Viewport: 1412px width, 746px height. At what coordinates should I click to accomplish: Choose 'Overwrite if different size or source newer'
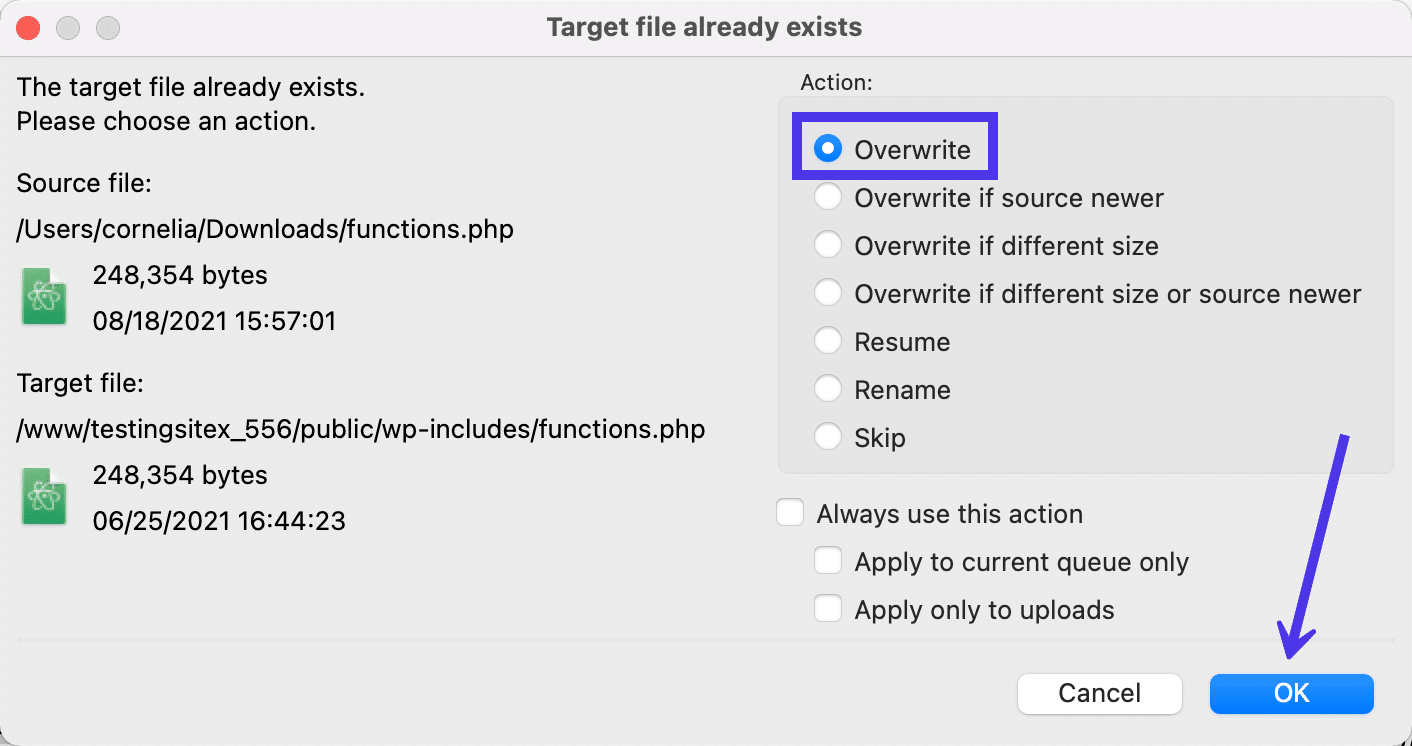828,292
